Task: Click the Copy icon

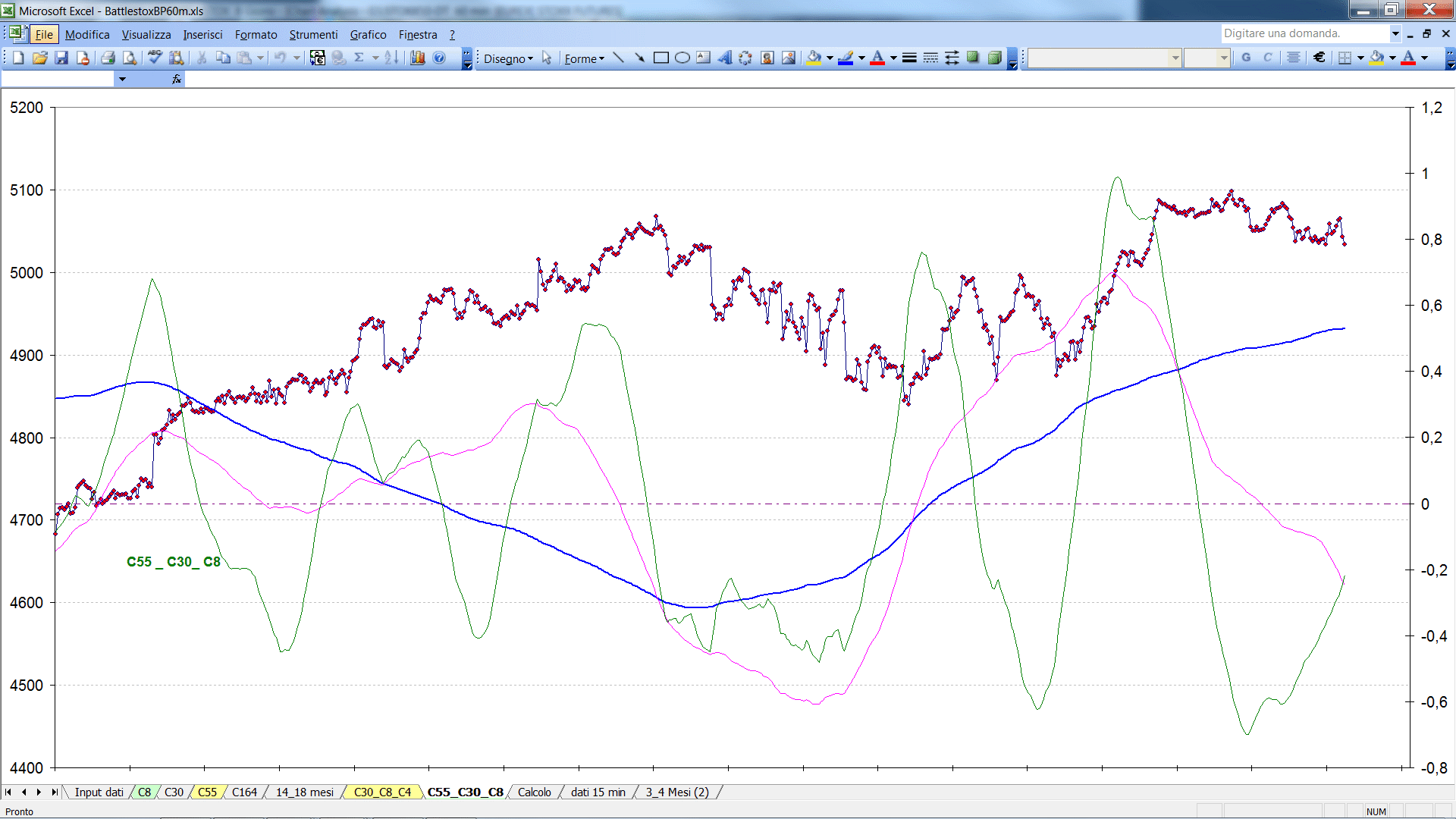Action: pos(223,58)
